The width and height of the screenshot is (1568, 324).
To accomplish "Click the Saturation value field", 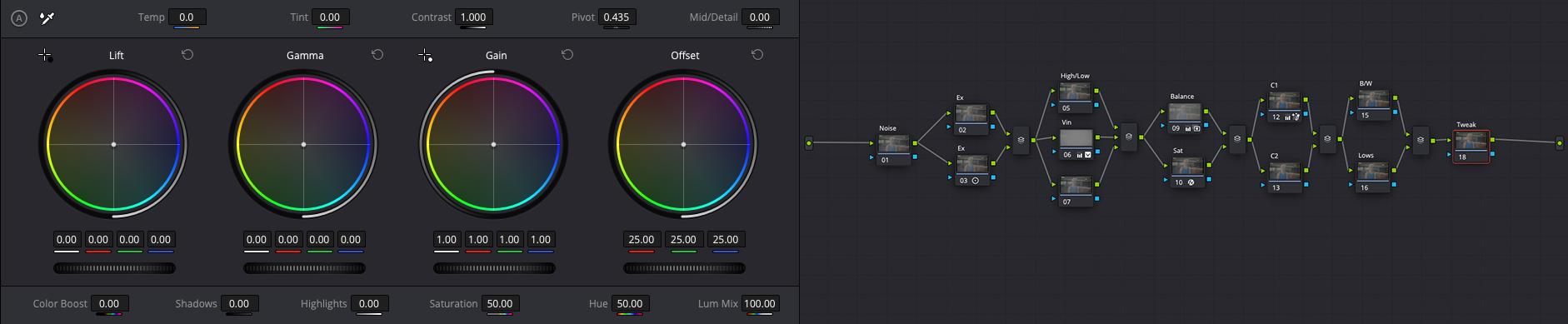I will 500,304.
